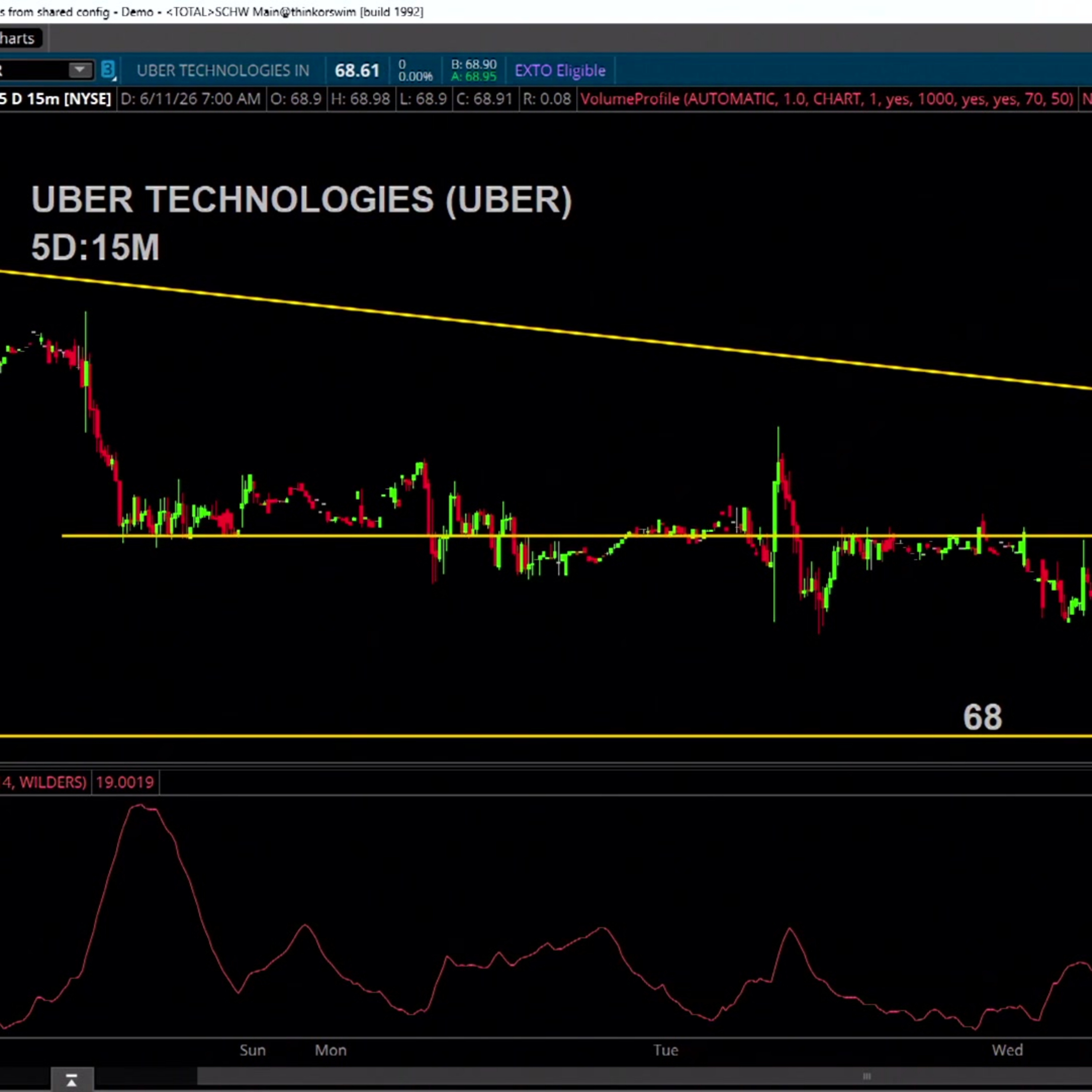Click the Tue label on time axis

(665, 1050)
